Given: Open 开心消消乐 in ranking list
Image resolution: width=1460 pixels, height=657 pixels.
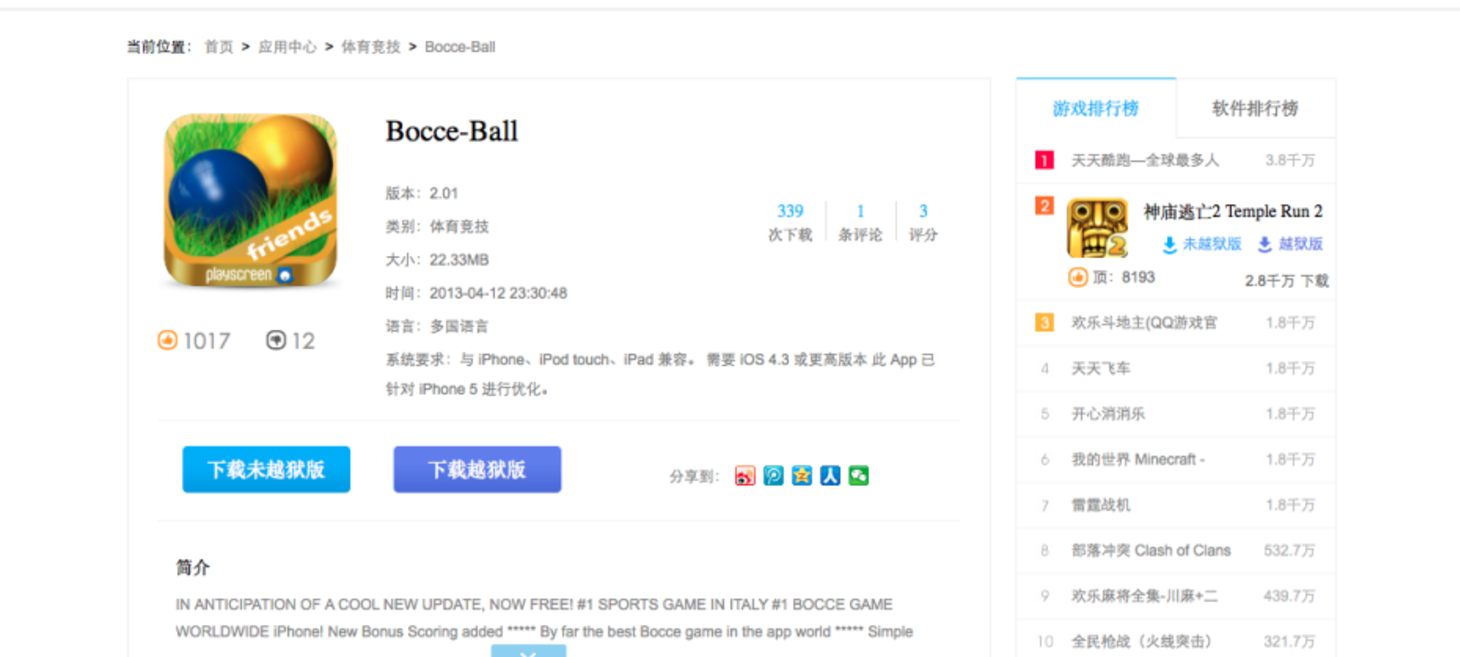Looking at the screenshot, I should (1108, 414).
